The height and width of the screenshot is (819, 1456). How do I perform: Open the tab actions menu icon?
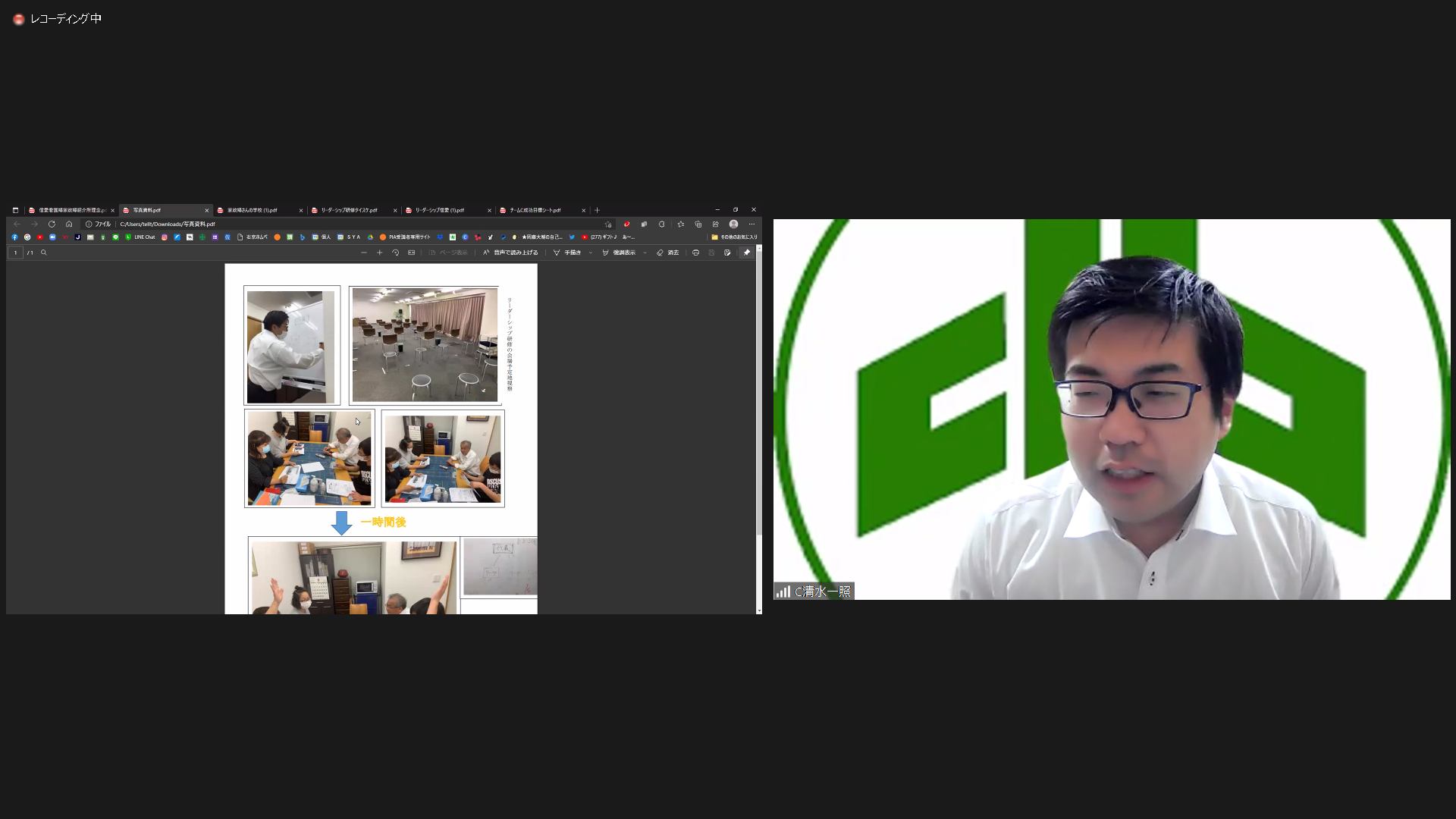15,210
